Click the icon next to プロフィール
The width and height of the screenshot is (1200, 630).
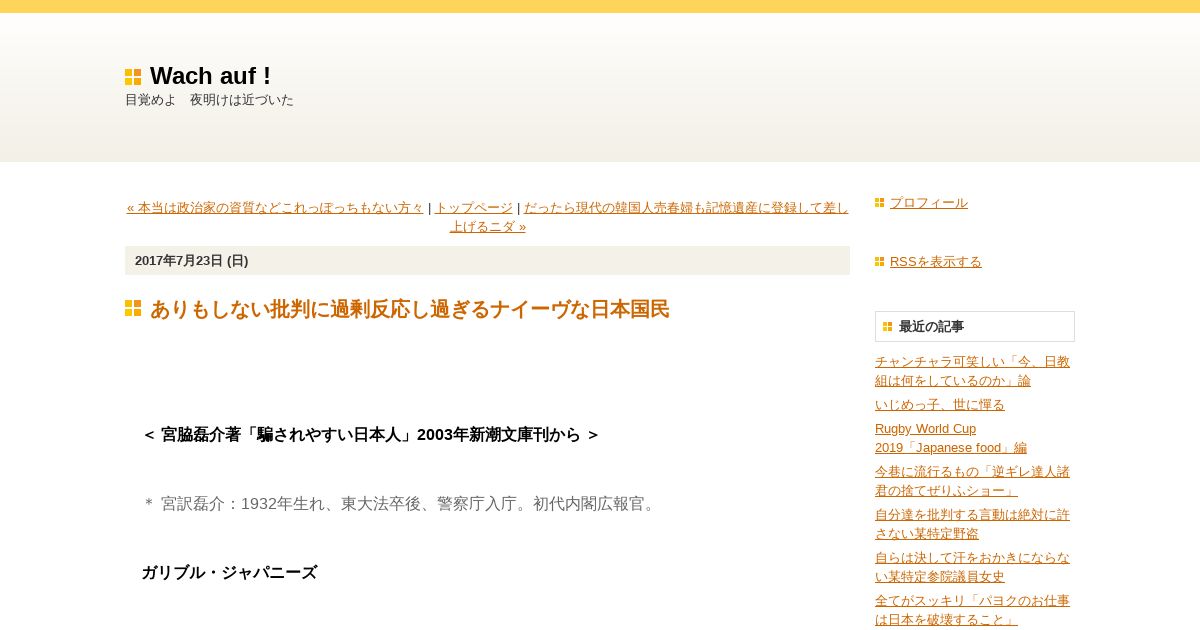[x=880, y=203]
